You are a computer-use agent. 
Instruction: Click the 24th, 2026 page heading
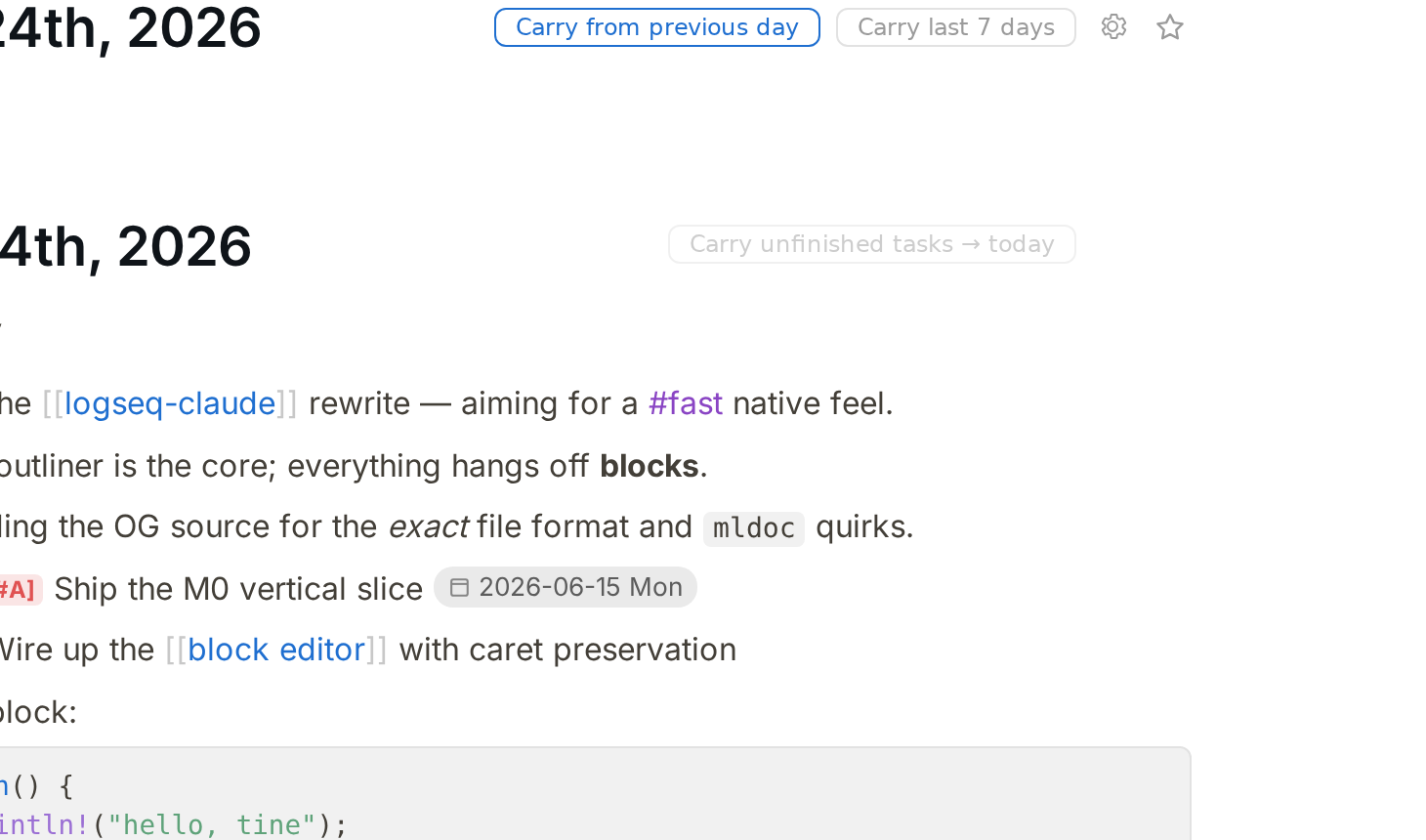[x=131, y=27]
